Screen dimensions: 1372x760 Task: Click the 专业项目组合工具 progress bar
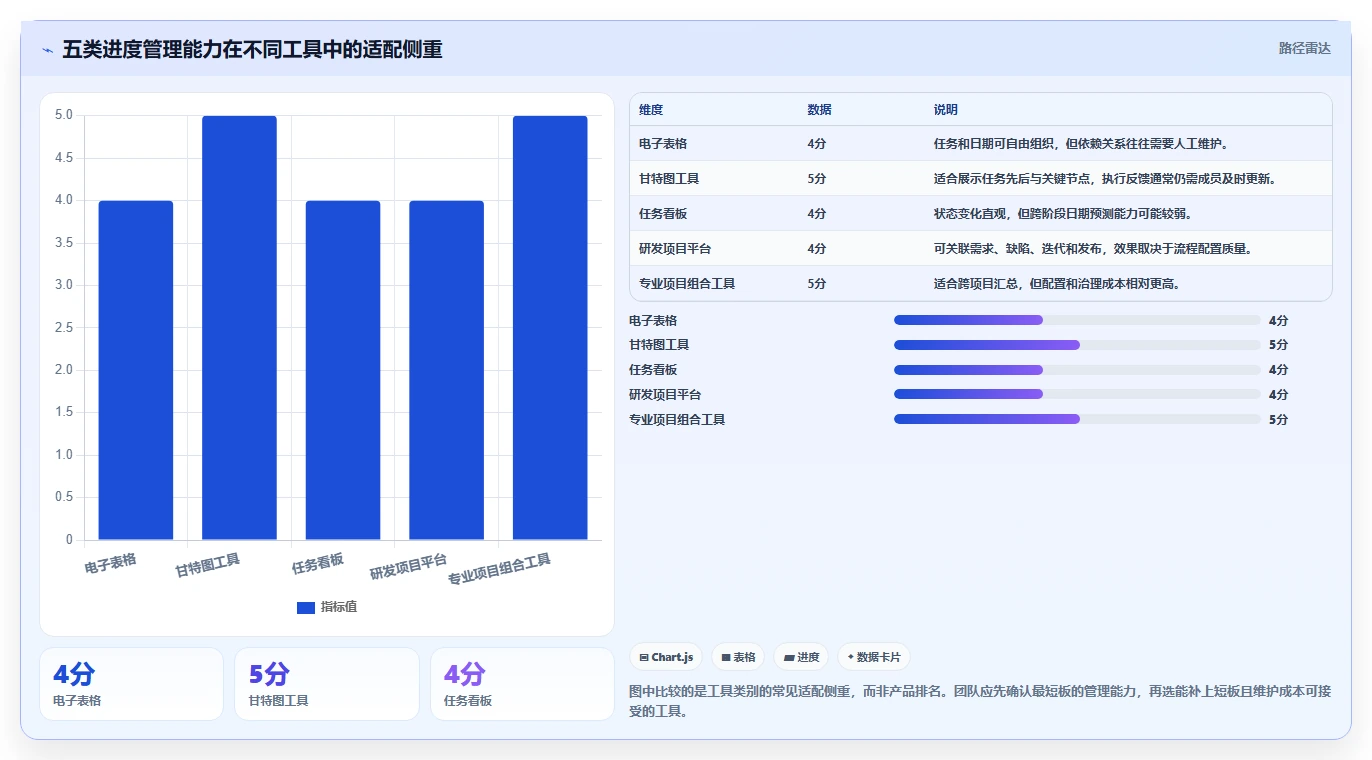tap(1077, 419)
